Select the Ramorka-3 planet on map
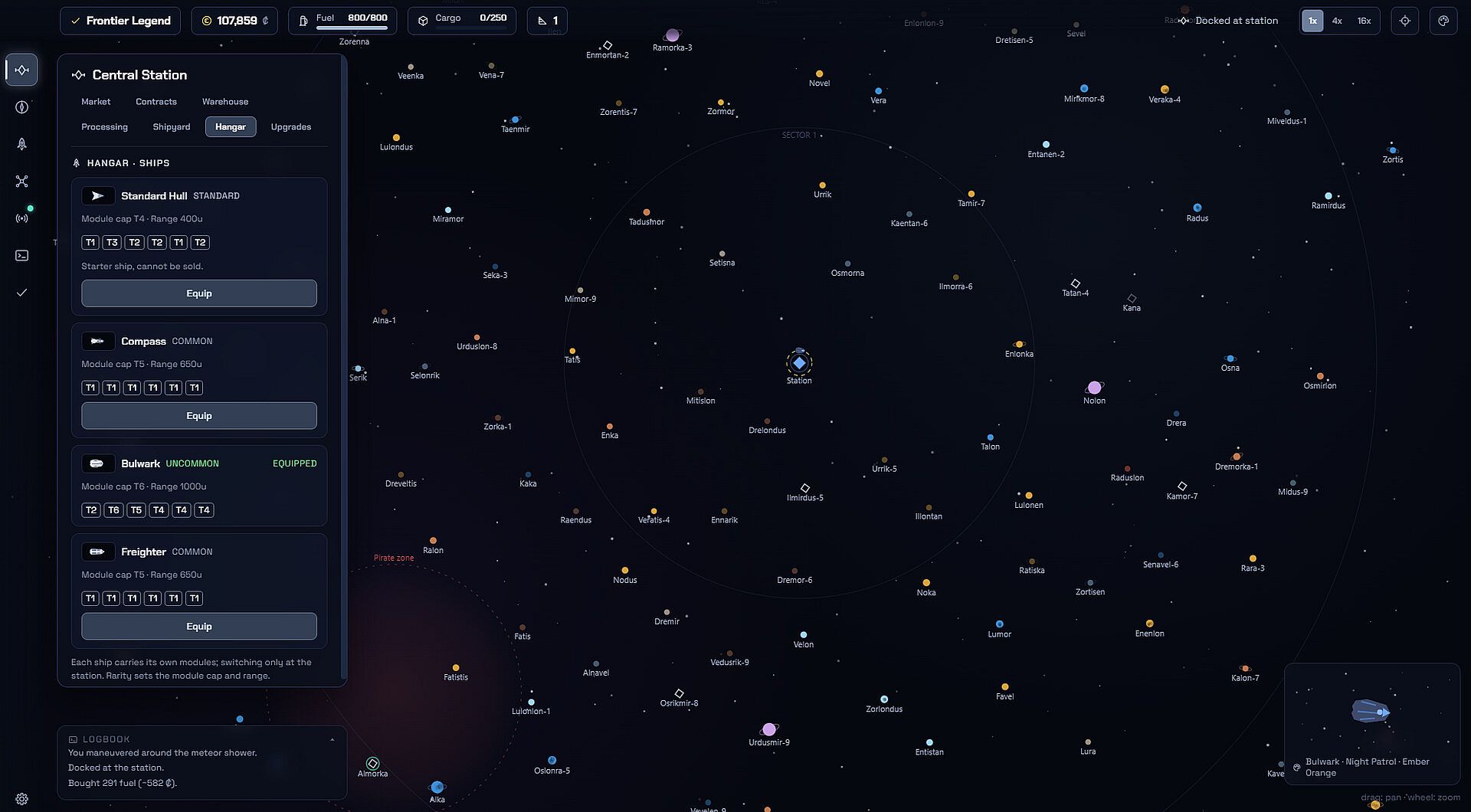1471x812 pixels. click(x=673, y=35)
